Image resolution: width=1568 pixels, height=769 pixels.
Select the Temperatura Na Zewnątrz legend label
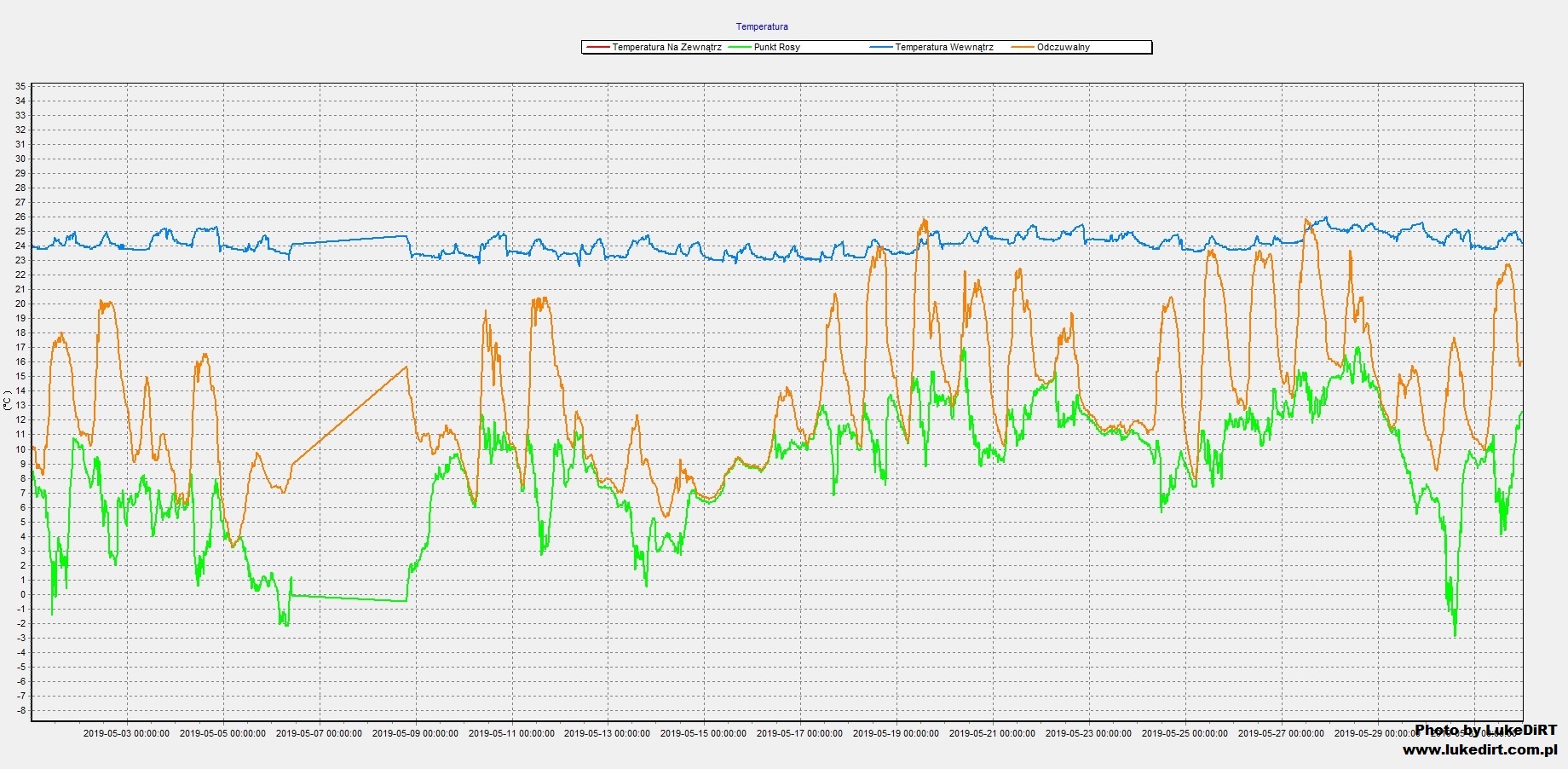click(x=666, y=48)
